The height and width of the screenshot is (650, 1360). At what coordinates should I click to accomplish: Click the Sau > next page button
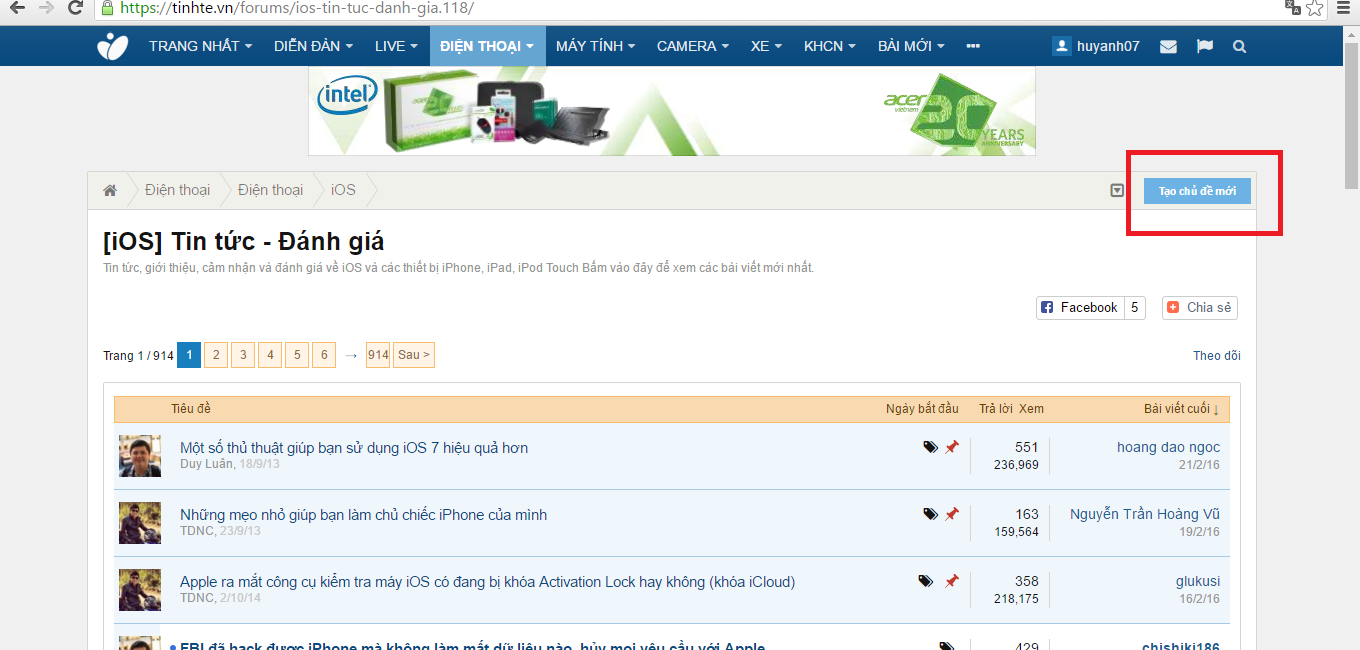click(414, 355)
